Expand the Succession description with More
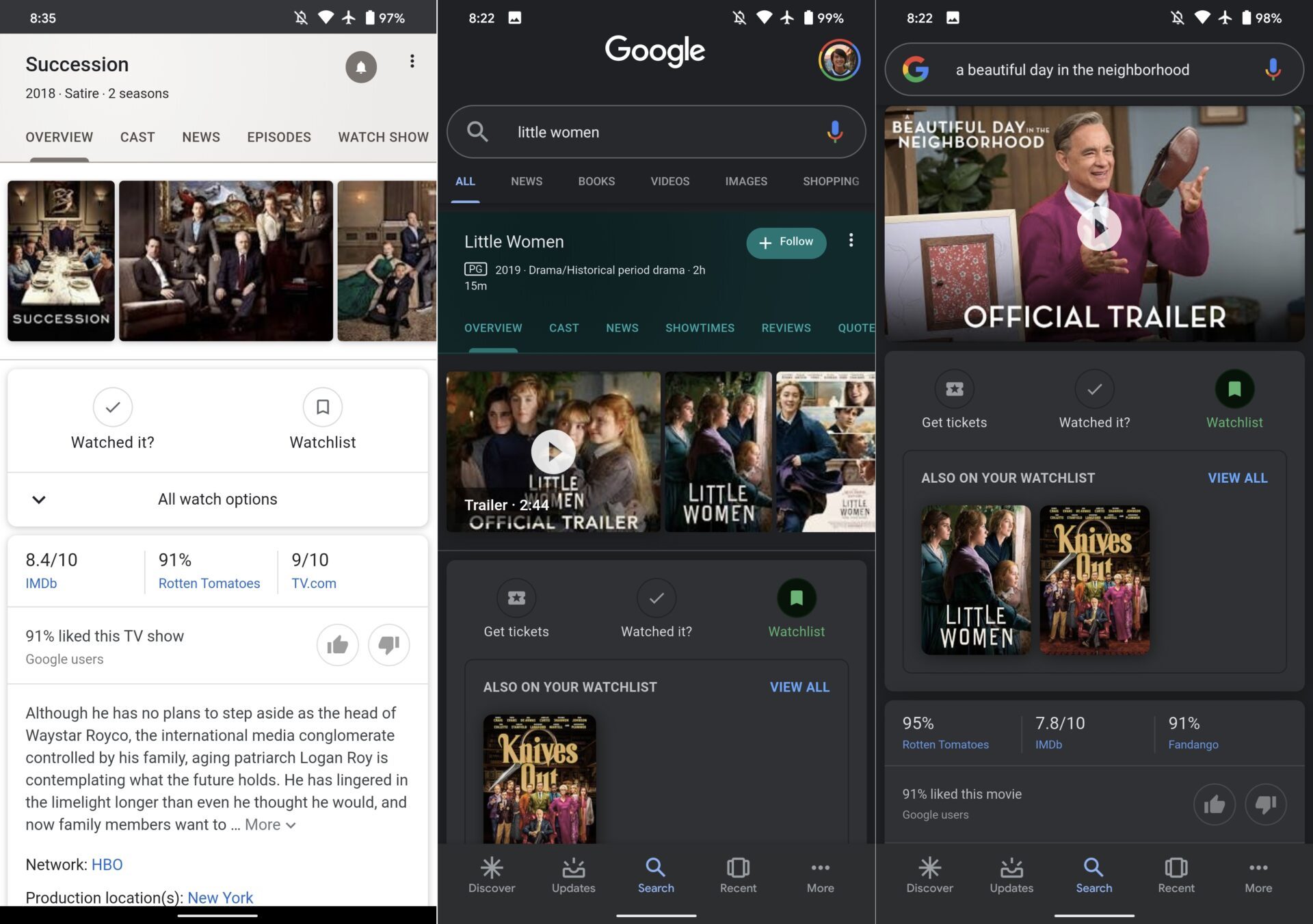This screenshot has height=924, width=1313. point(270,825)
